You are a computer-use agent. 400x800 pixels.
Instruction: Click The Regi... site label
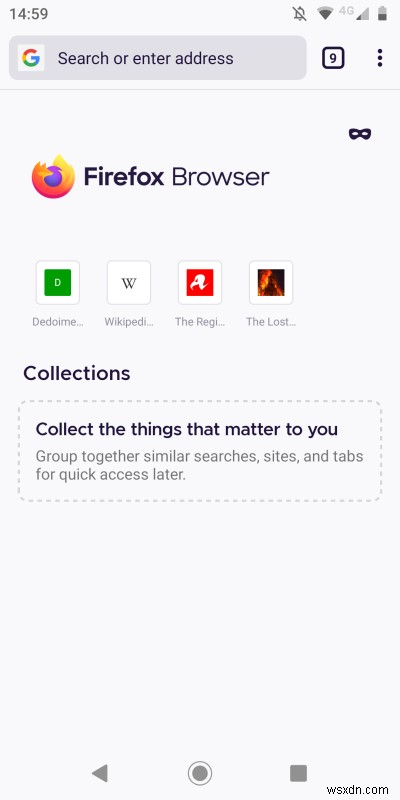(199, 322)
